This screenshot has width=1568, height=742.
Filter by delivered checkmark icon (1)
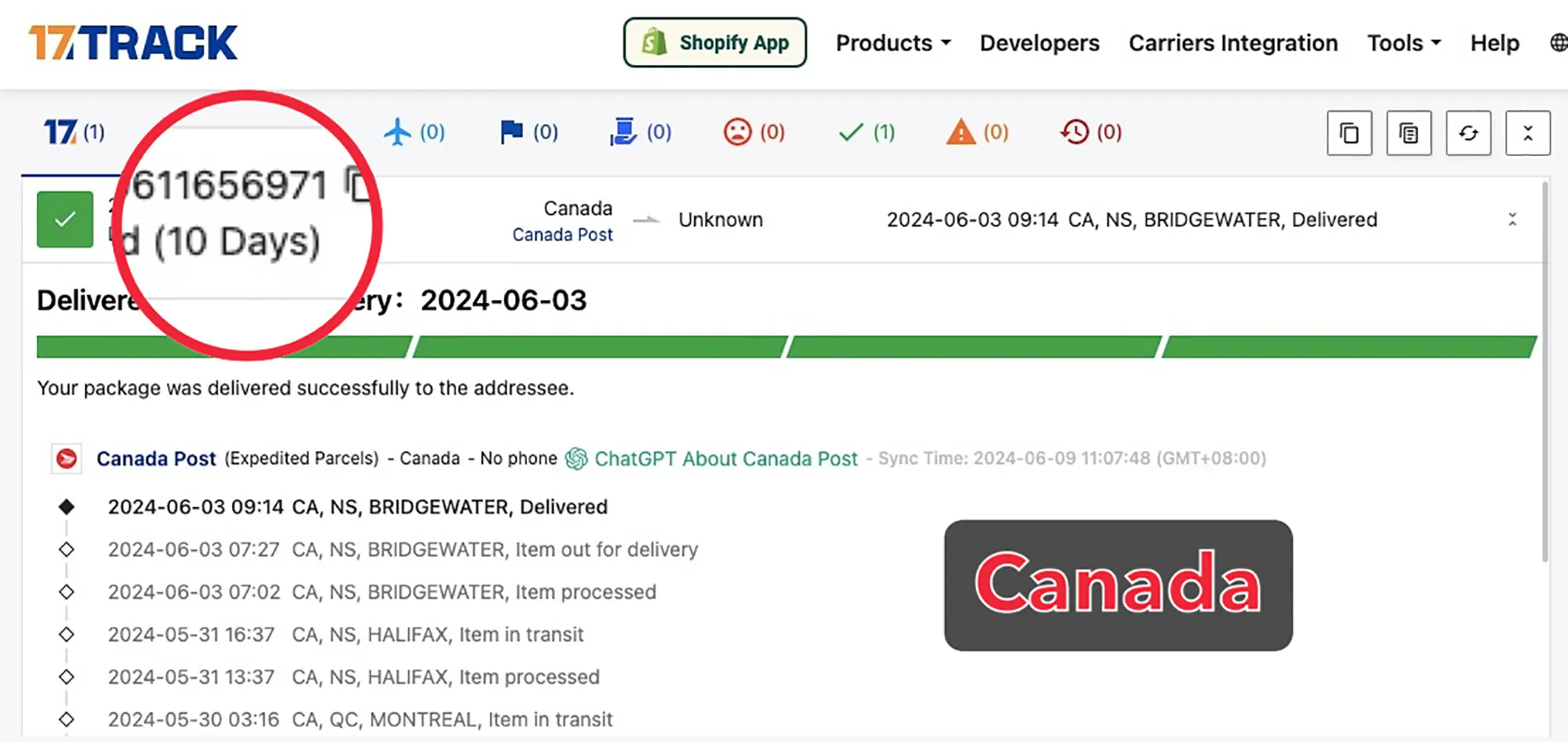point(866,132)
